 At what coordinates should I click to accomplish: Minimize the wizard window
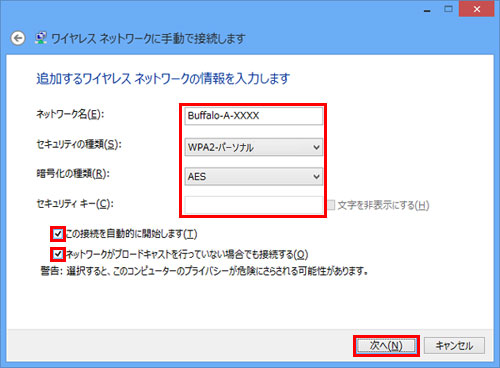click(427, 10)
